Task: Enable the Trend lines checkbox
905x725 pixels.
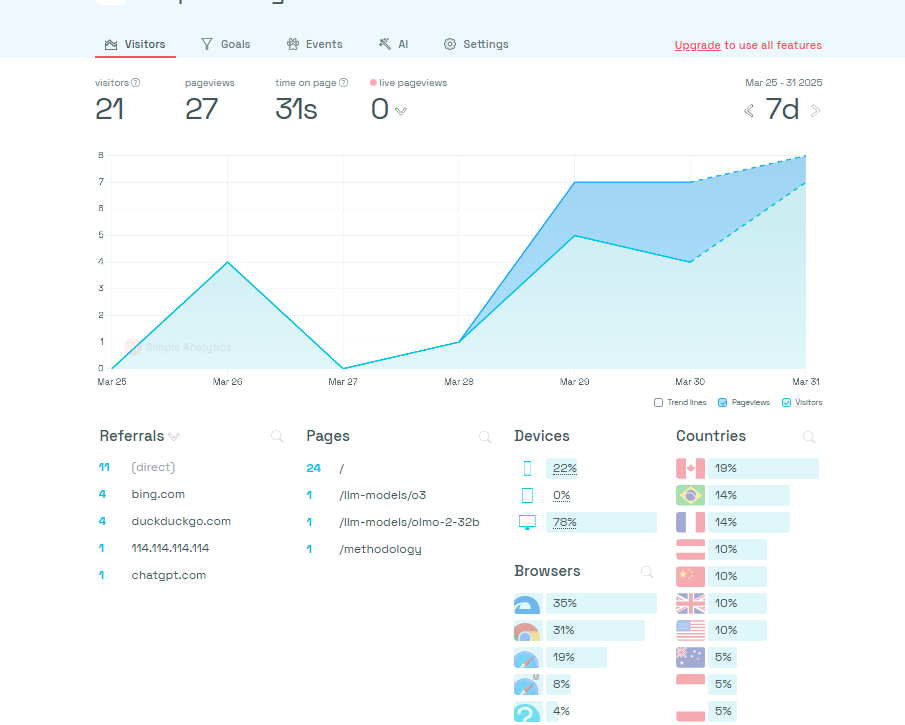Action: click(659, 402)
